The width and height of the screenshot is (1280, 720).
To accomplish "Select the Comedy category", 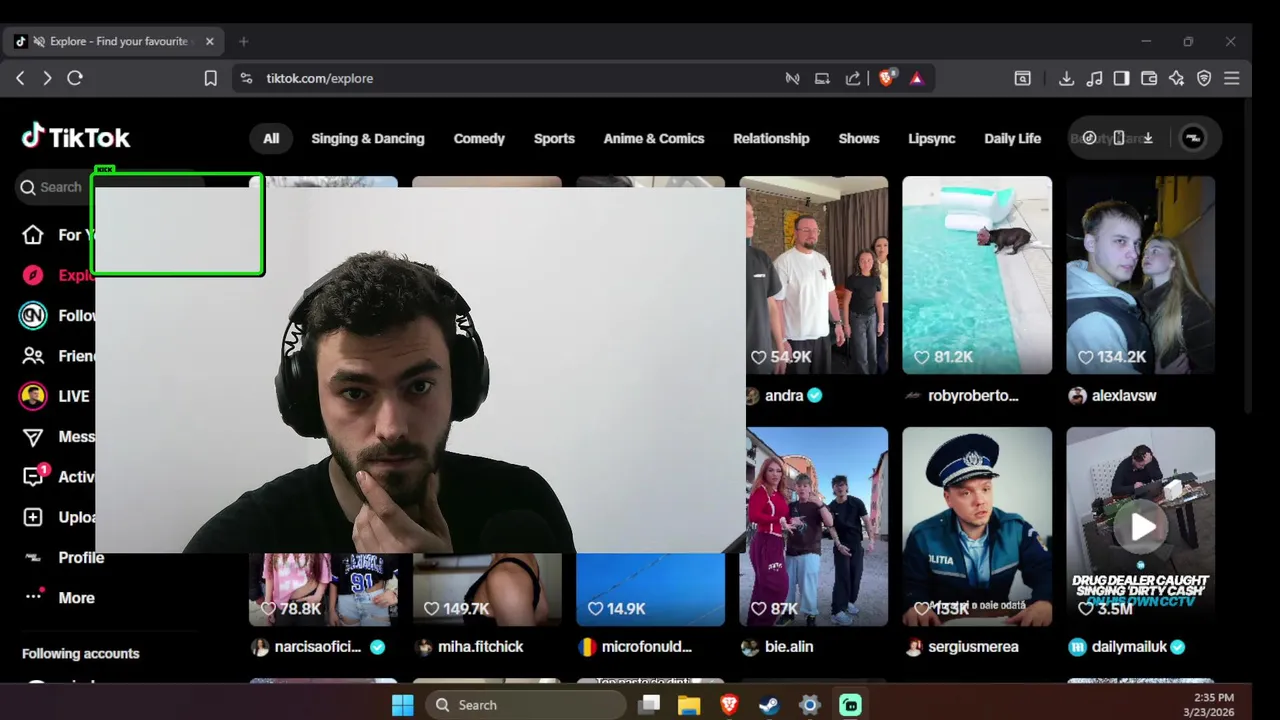I will (x=479, y=138).
